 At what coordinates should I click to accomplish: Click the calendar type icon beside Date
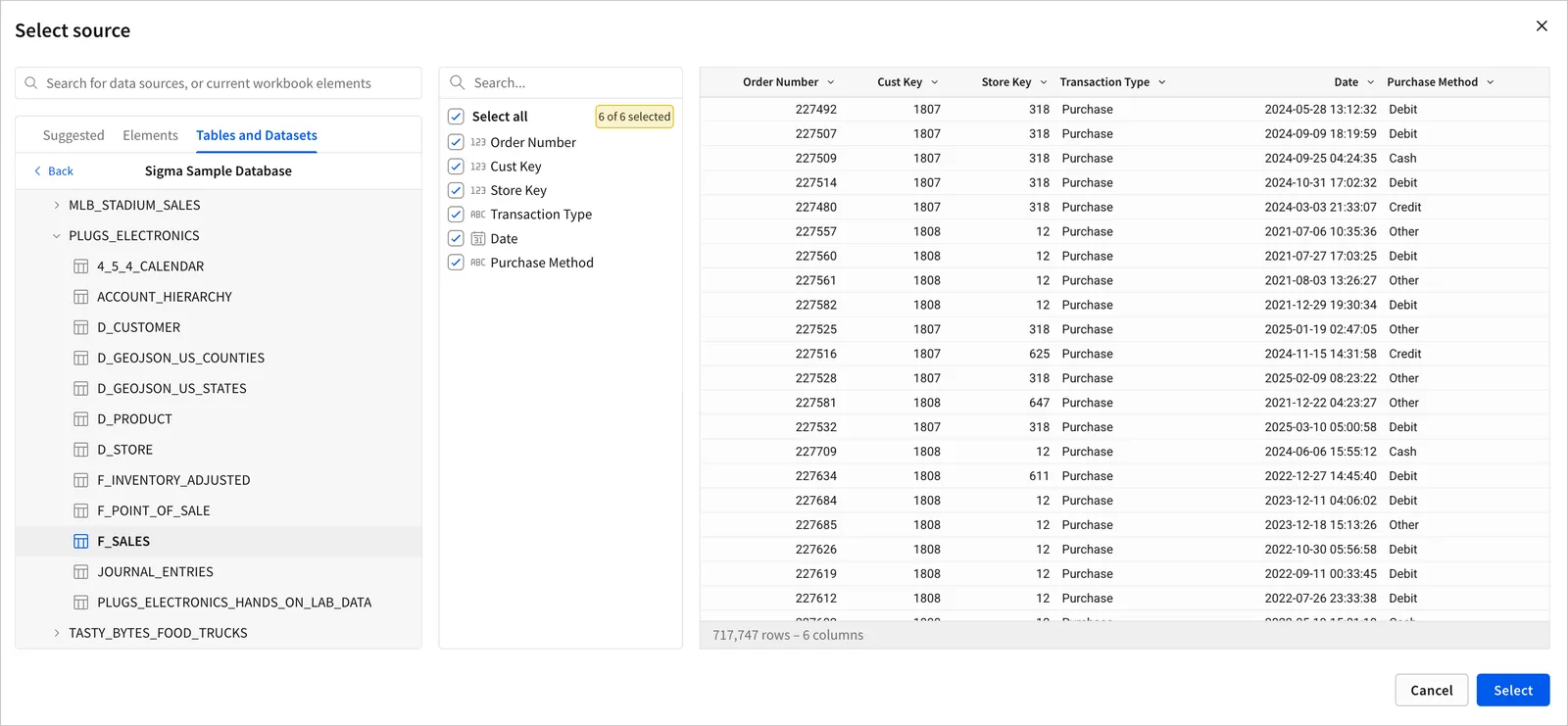click(x=478, y=239)
